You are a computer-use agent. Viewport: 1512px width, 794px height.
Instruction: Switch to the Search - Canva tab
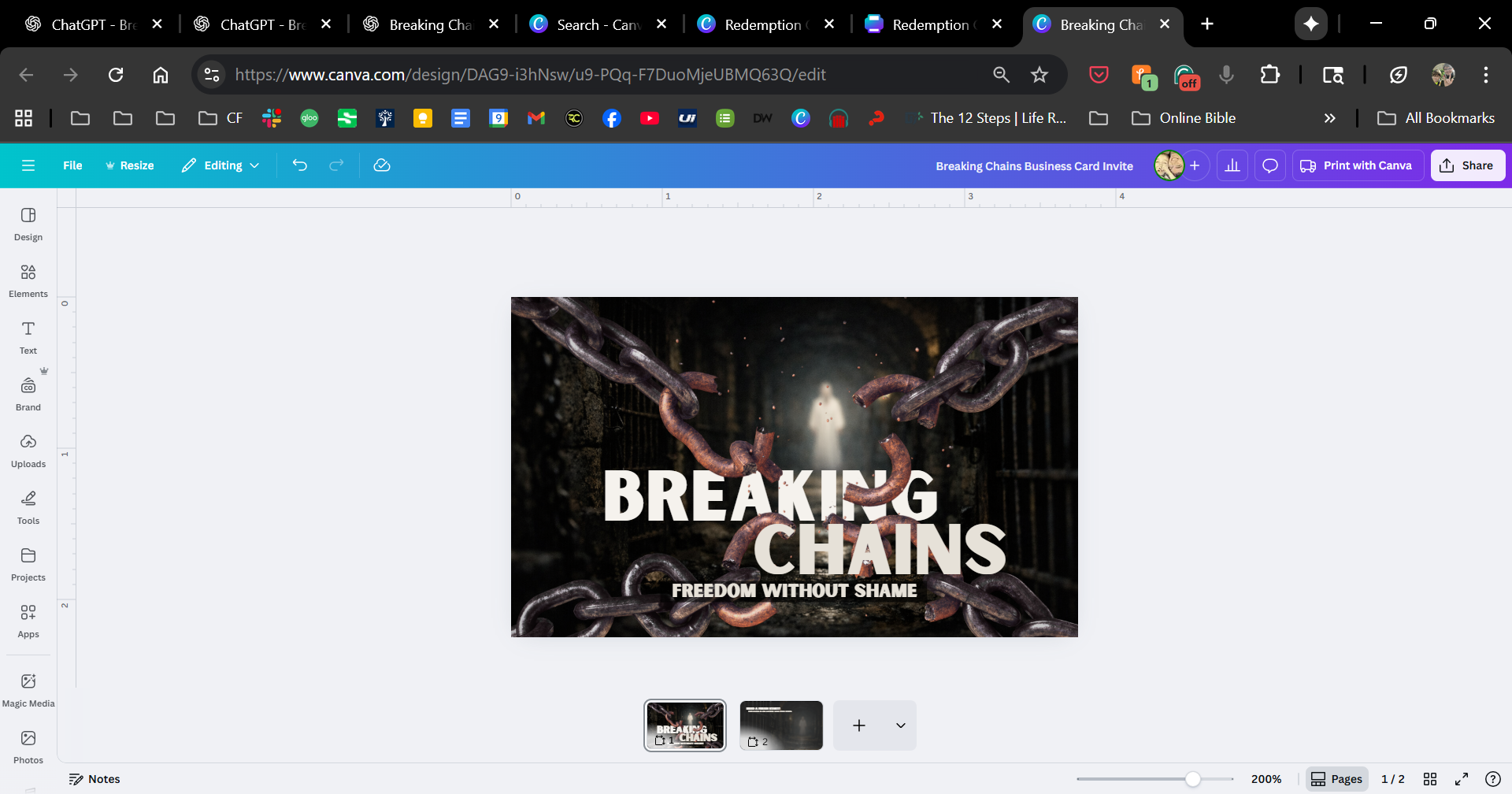pos(598,24)
